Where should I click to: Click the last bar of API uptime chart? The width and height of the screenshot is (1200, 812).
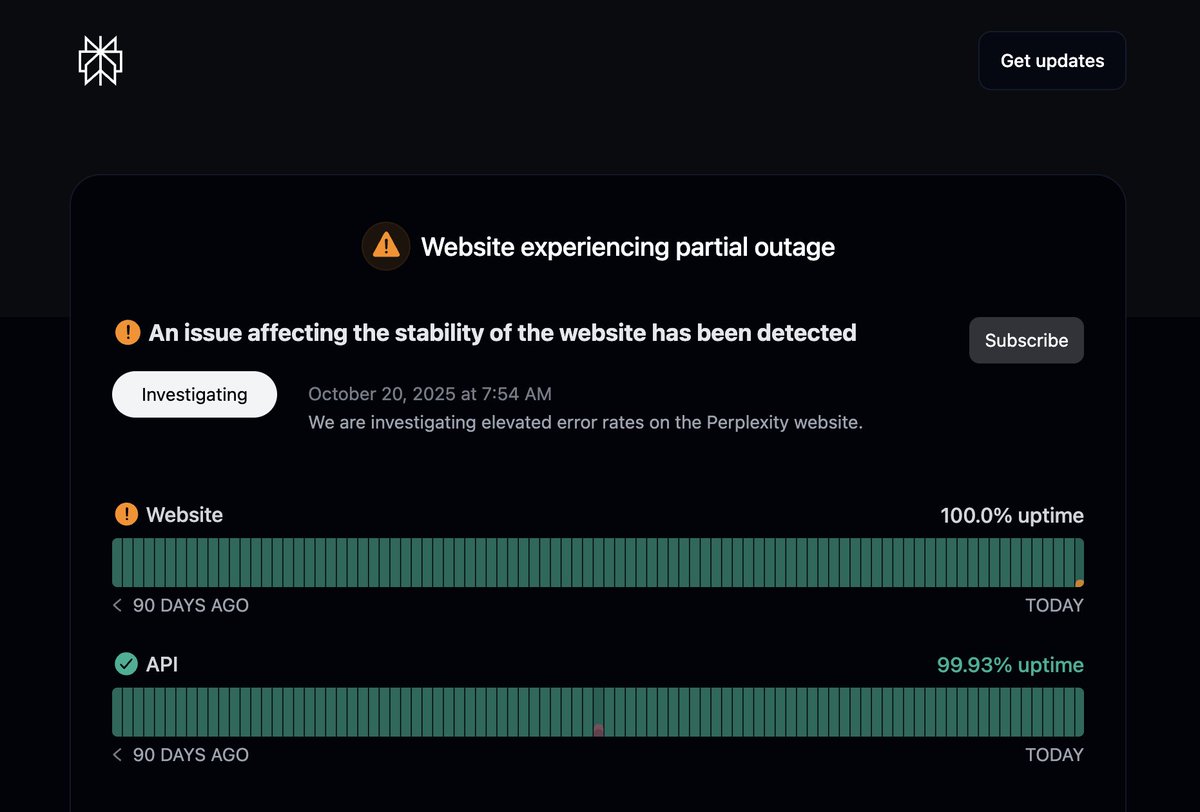1079,712
